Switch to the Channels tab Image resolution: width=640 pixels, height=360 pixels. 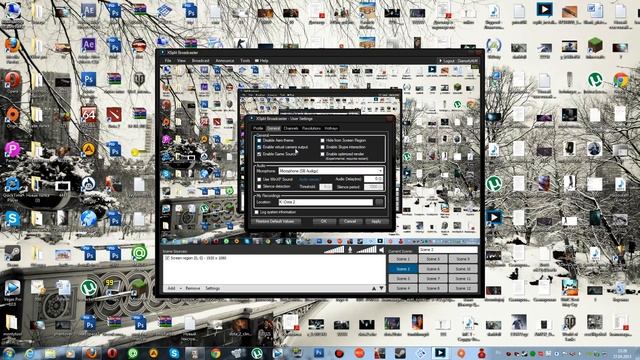pyautogui.click(x=291, y=128)
